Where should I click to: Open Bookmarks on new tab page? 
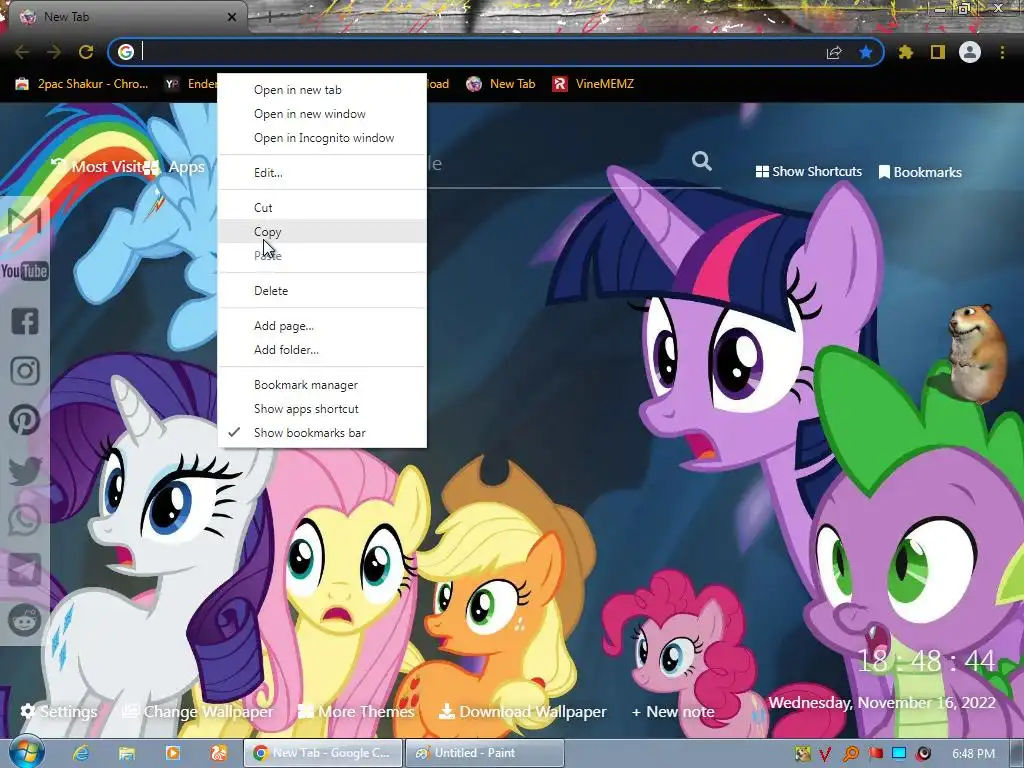920,172
